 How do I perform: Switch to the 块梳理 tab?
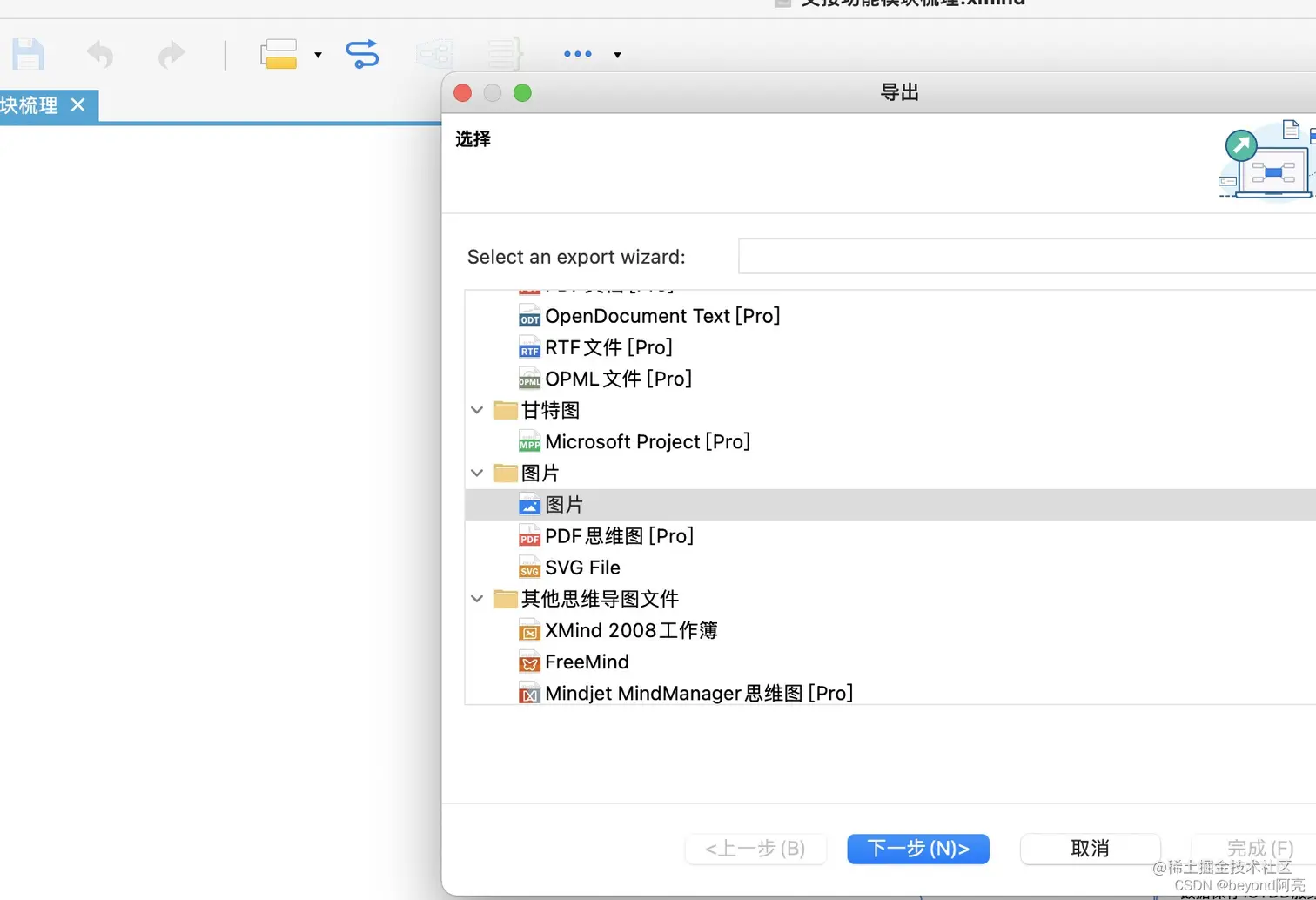pyautogui.click(x=30, y=105)
